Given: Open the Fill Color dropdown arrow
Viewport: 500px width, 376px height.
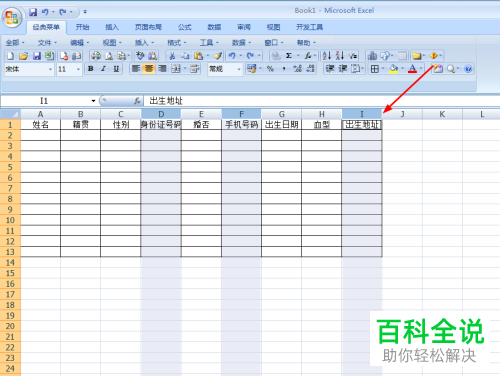Looking at the screenshot, I should pos(402,69).
